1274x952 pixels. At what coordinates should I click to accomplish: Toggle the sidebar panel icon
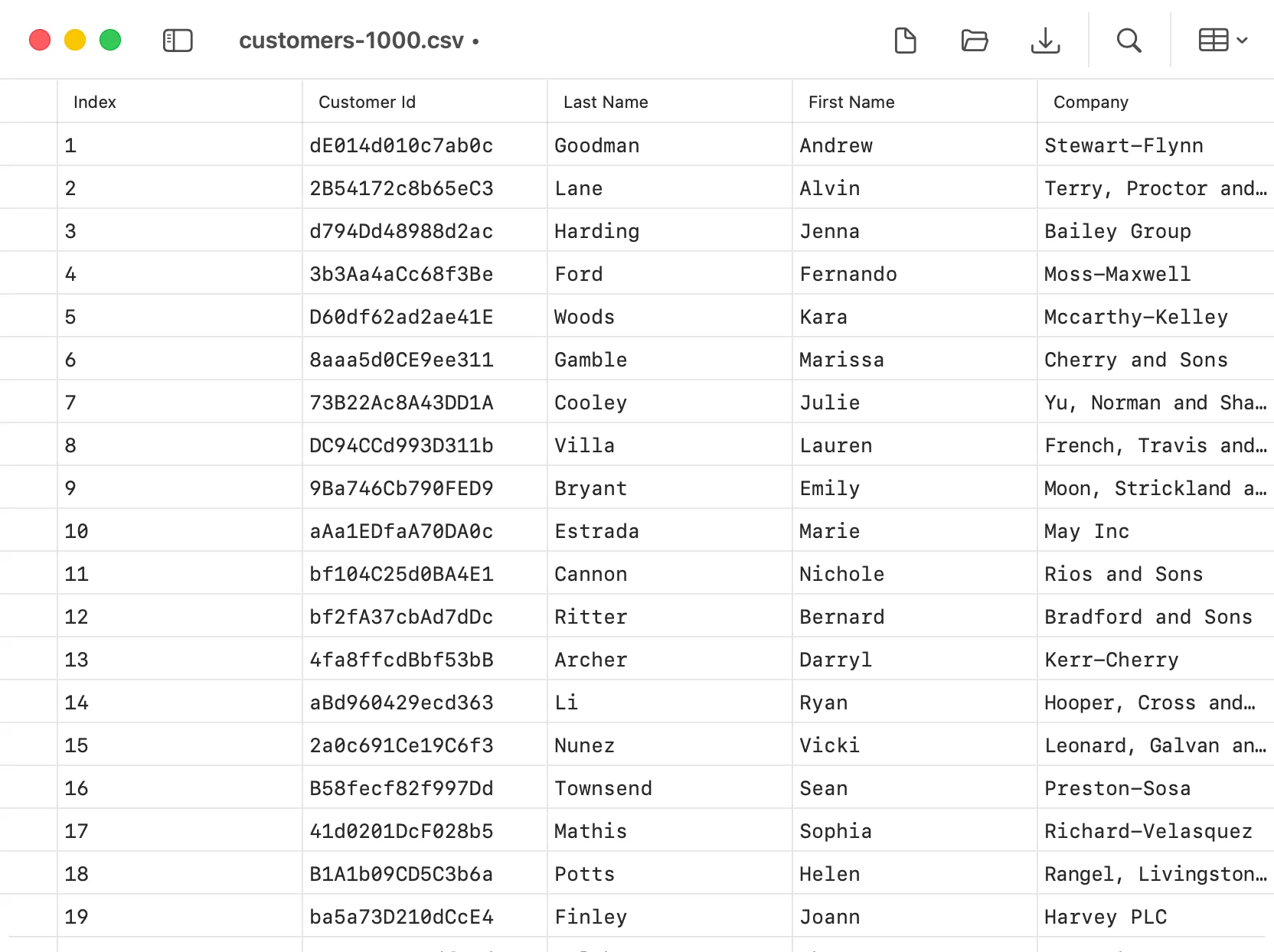[178, 41]
